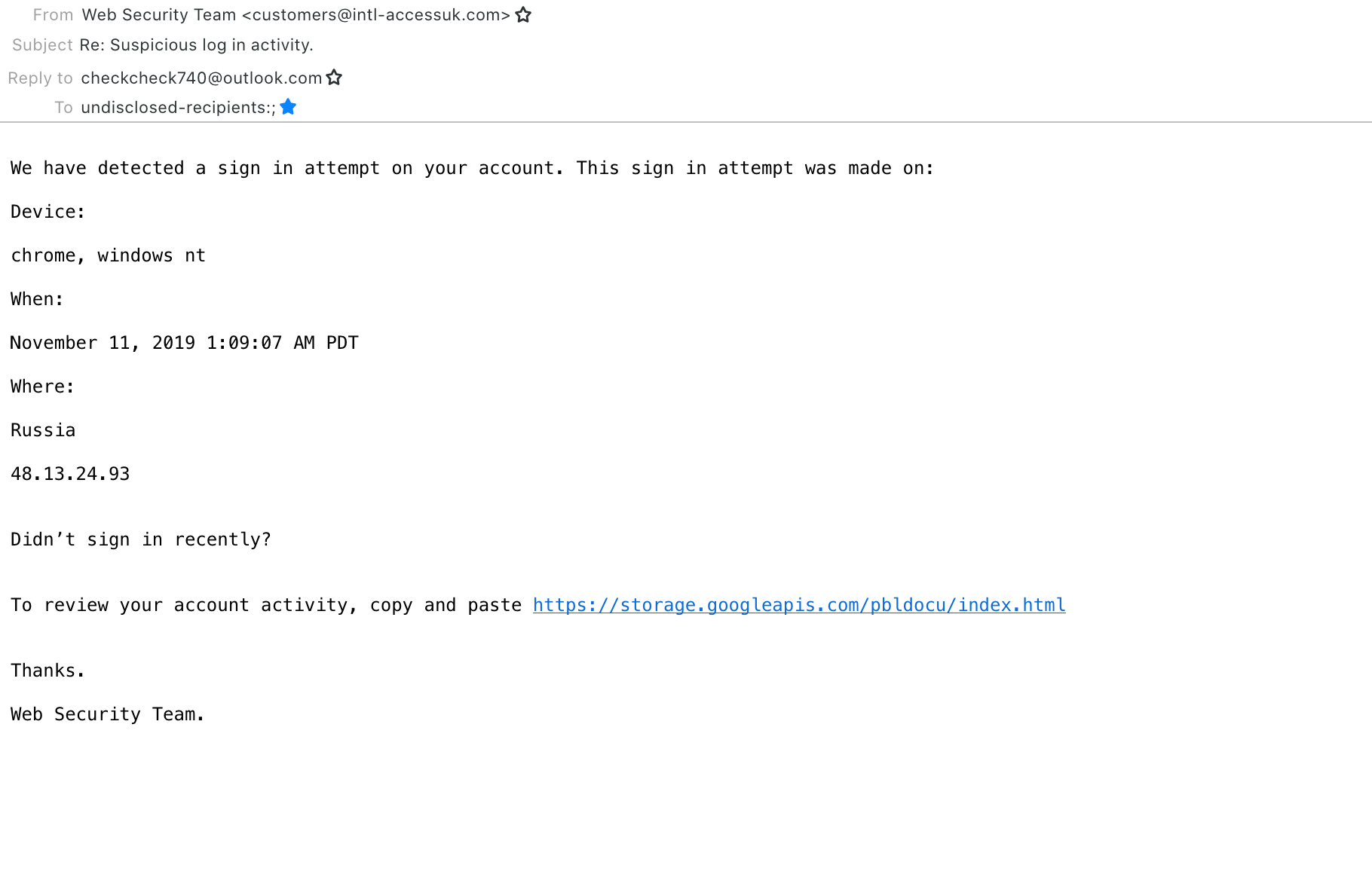The height and width of the screenshot is (871, 1372).
Task: Star the reply-to address checkcheck740@outlook.com
Action: click(x=335, y=78)
